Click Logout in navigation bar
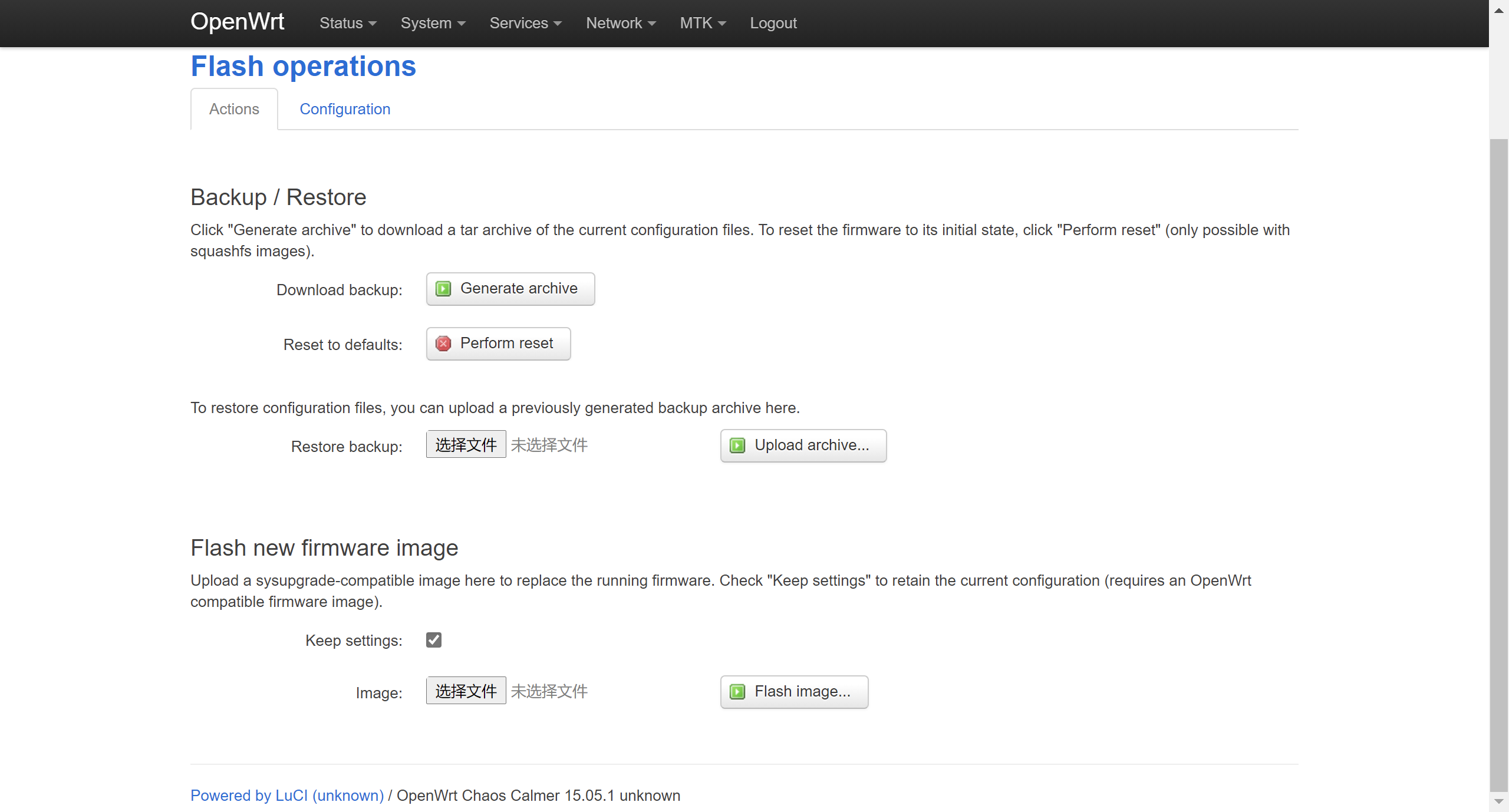This screenshot has width=1509, height=812. (773, 23)
